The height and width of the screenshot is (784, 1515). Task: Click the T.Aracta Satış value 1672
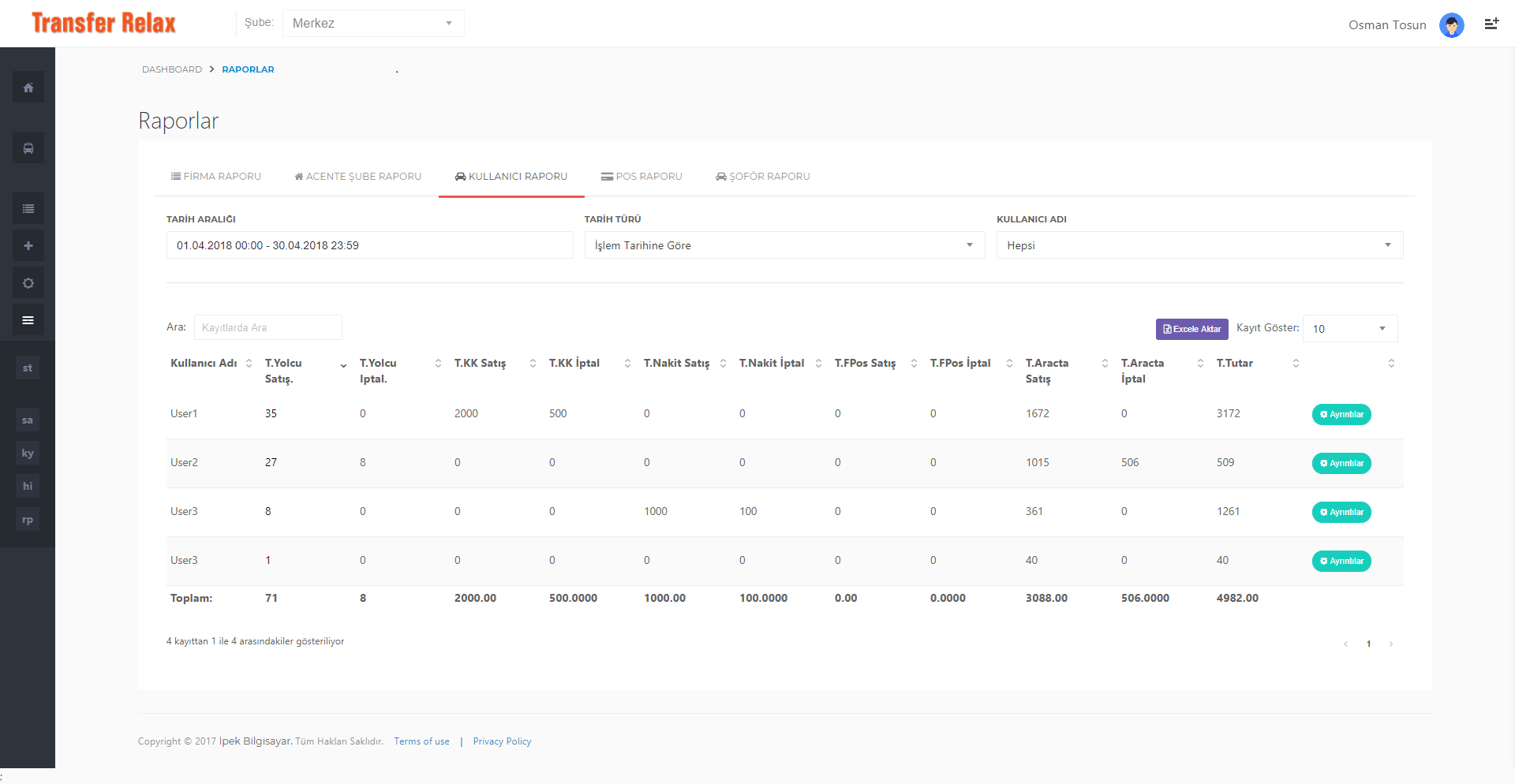coord(1038,413)
